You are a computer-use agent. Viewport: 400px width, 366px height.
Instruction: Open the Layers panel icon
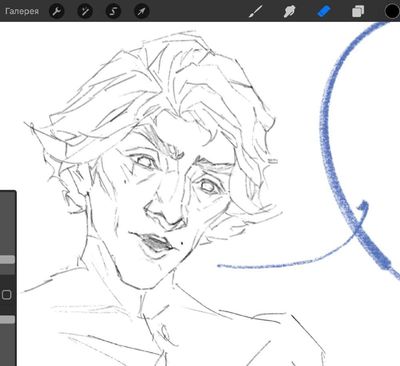(358, 11)
